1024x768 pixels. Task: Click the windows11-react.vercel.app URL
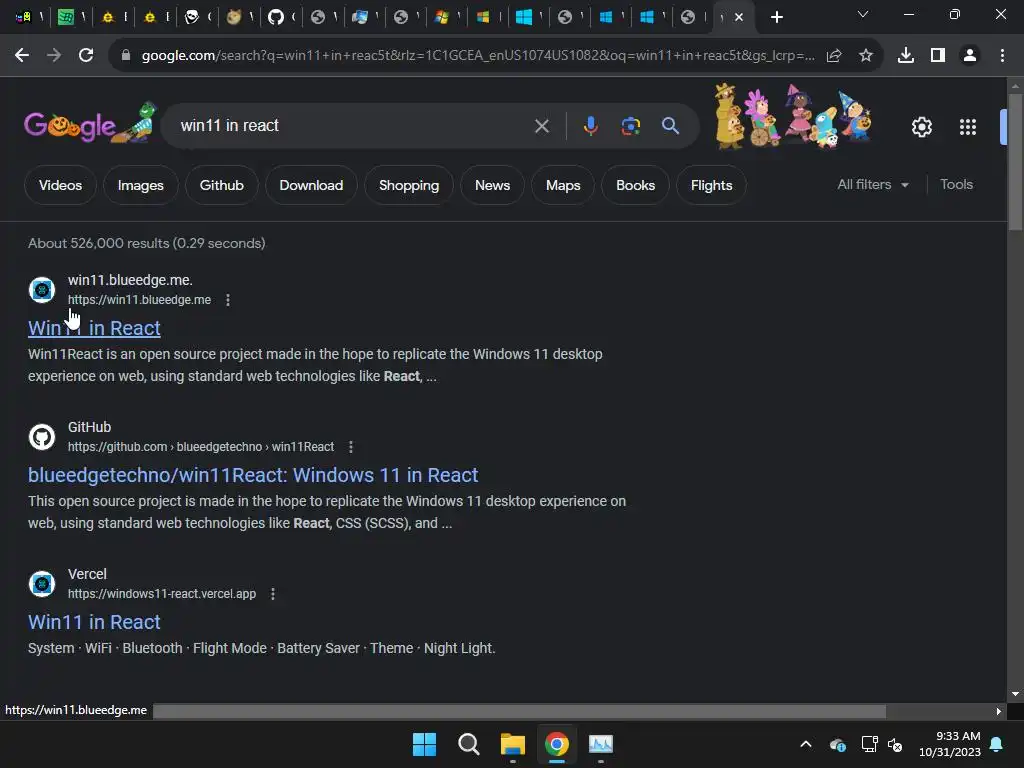click(162, 594)
